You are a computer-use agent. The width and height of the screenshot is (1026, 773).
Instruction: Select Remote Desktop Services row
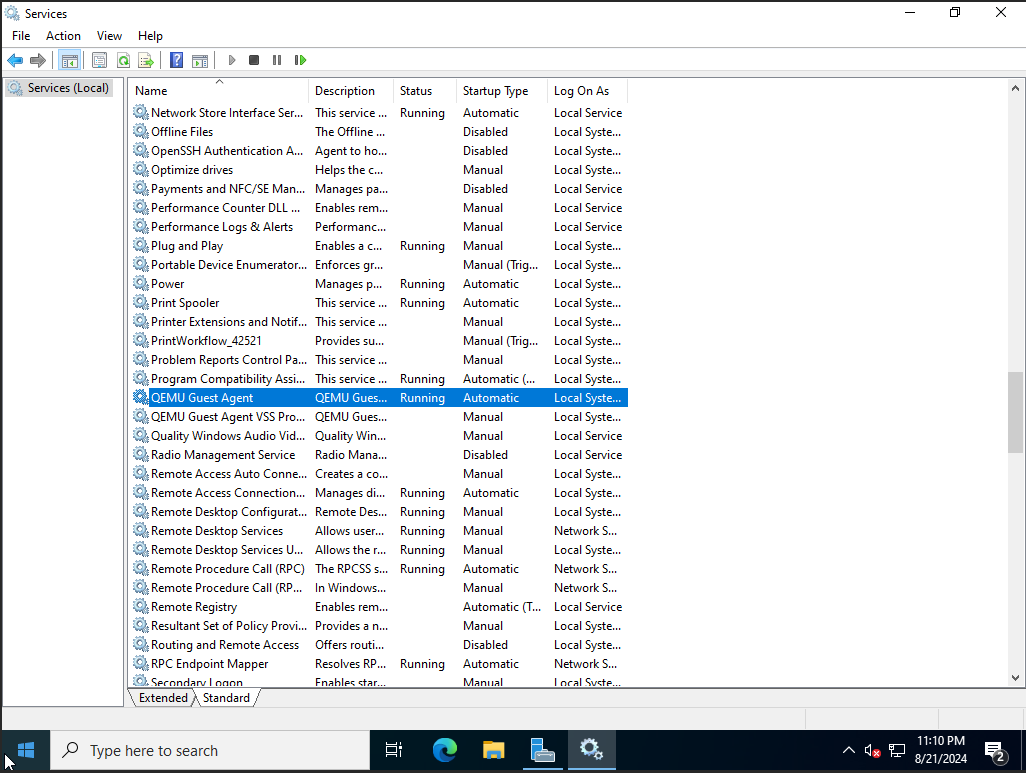click(x=380, y=530)
